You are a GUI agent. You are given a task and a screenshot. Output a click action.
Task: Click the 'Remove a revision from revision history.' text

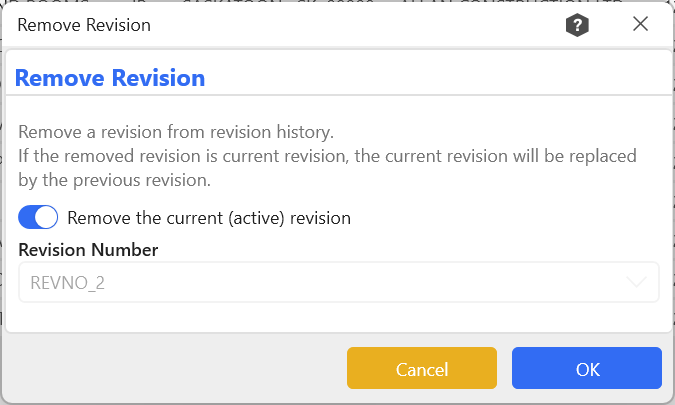point(176,132)
